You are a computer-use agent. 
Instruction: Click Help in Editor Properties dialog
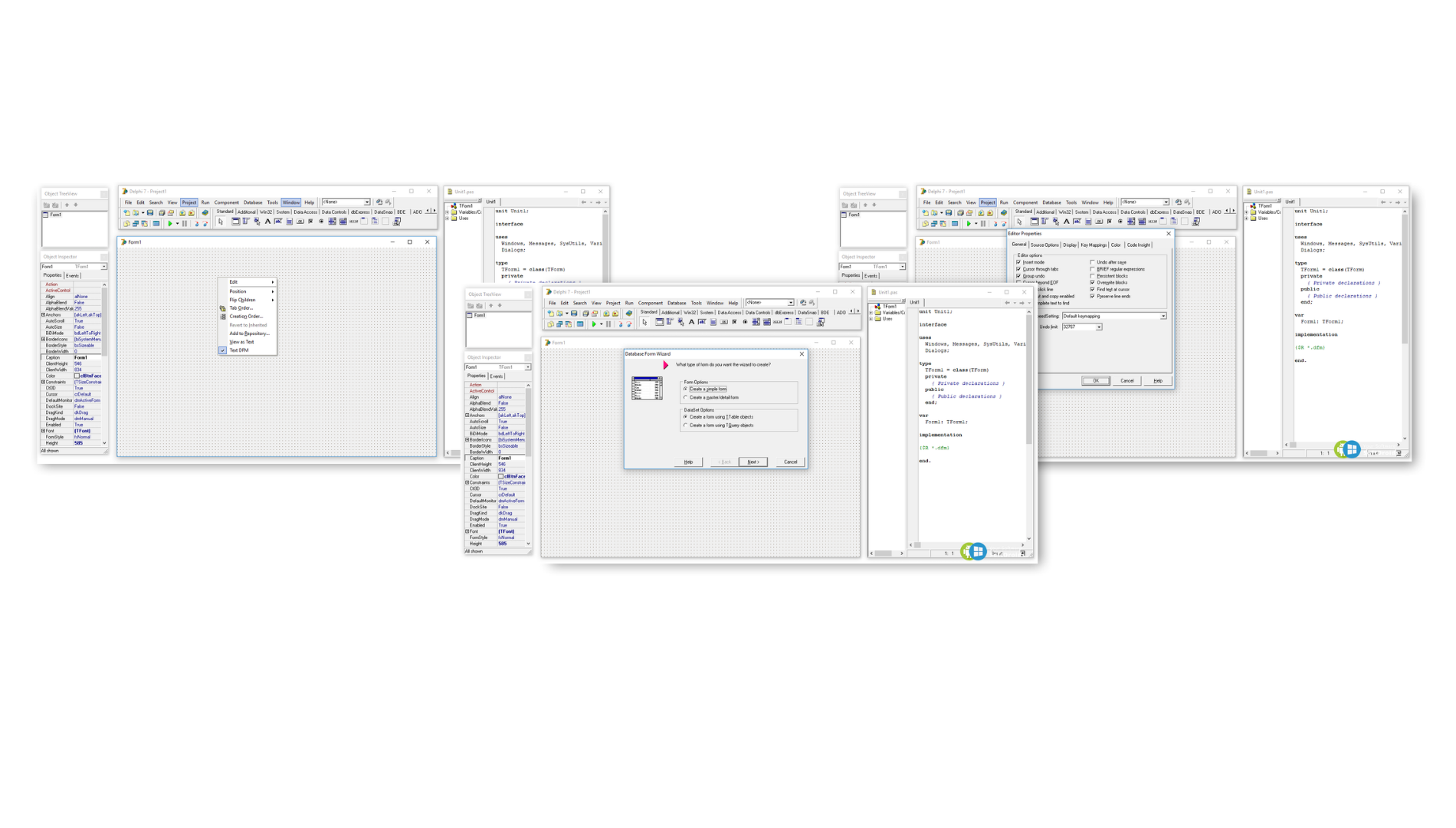click(1157, 380)
